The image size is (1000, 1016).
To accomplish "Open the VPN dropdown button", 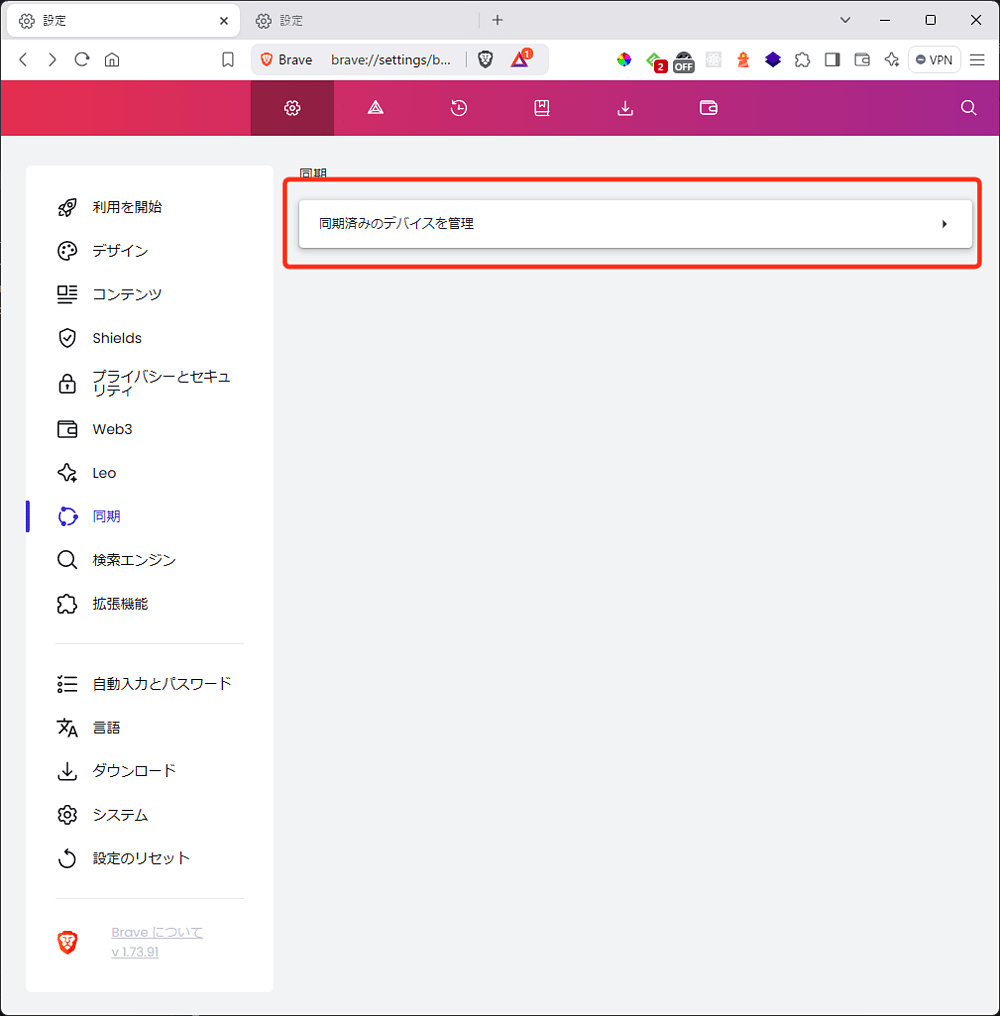I will pos(934,59).
